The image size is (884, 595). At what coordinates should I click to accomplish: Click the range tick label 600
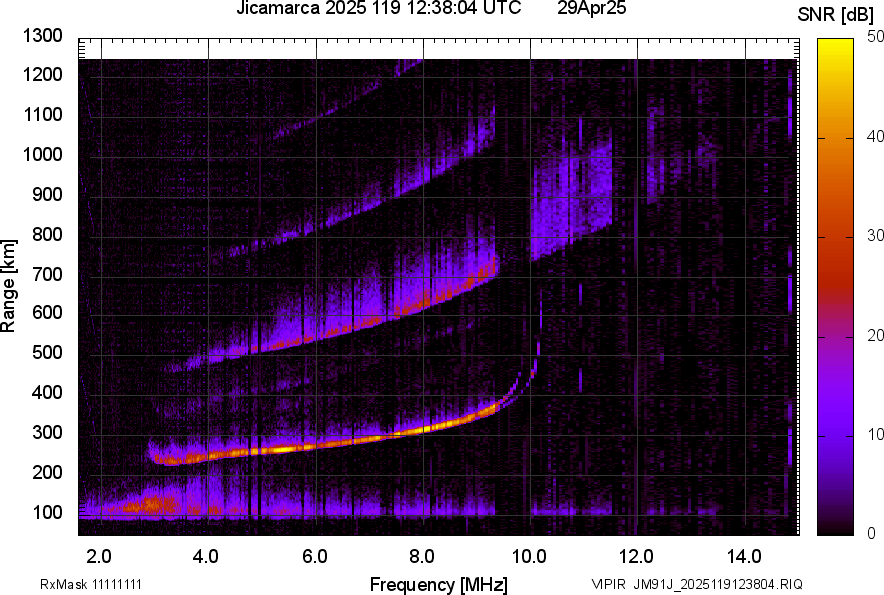[47, 312]
